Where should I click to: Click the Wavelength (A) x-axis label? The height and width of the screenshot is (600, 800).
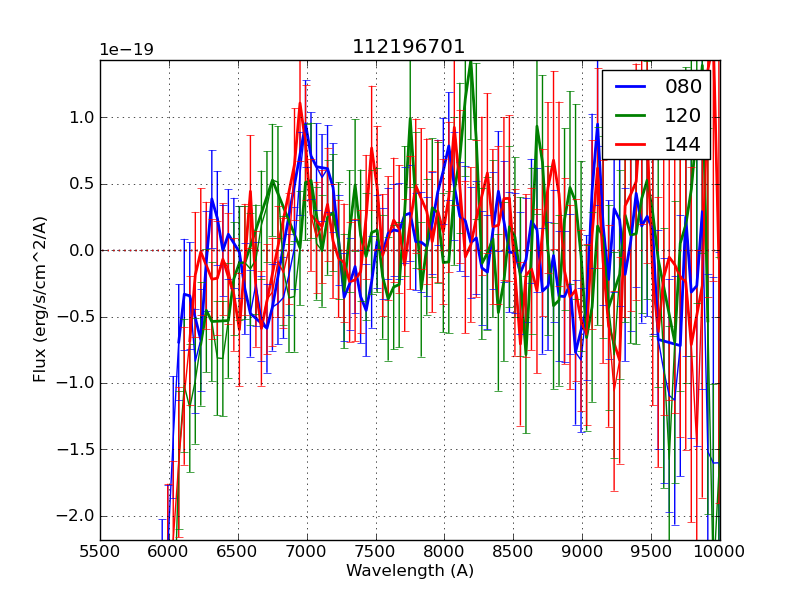(410, 571)
